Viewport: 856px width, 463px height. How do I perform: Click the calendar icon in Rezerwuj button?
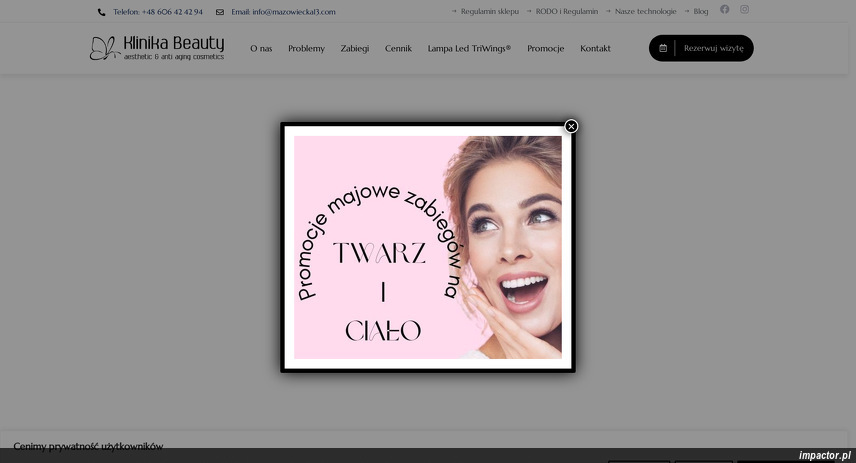pos(663,48)
